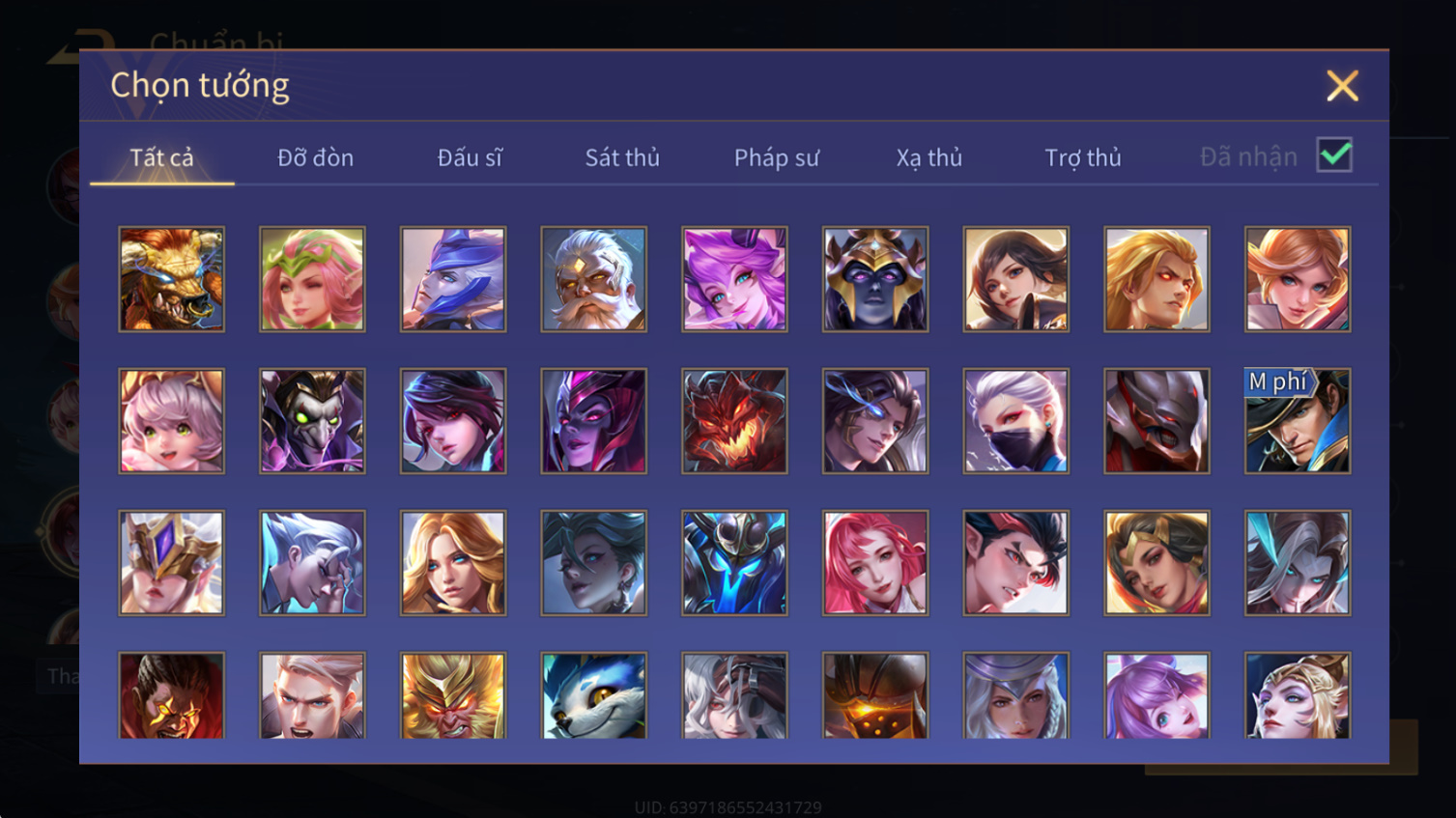Toggle the 'Đã nhận' checkbox
The height and width of the screenshot is (818, 1456).
(x=1334, y=155)
